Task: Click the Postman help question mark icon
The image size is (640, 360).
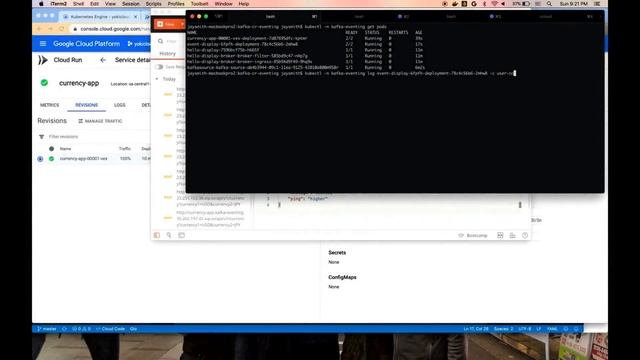Action: 525,236
